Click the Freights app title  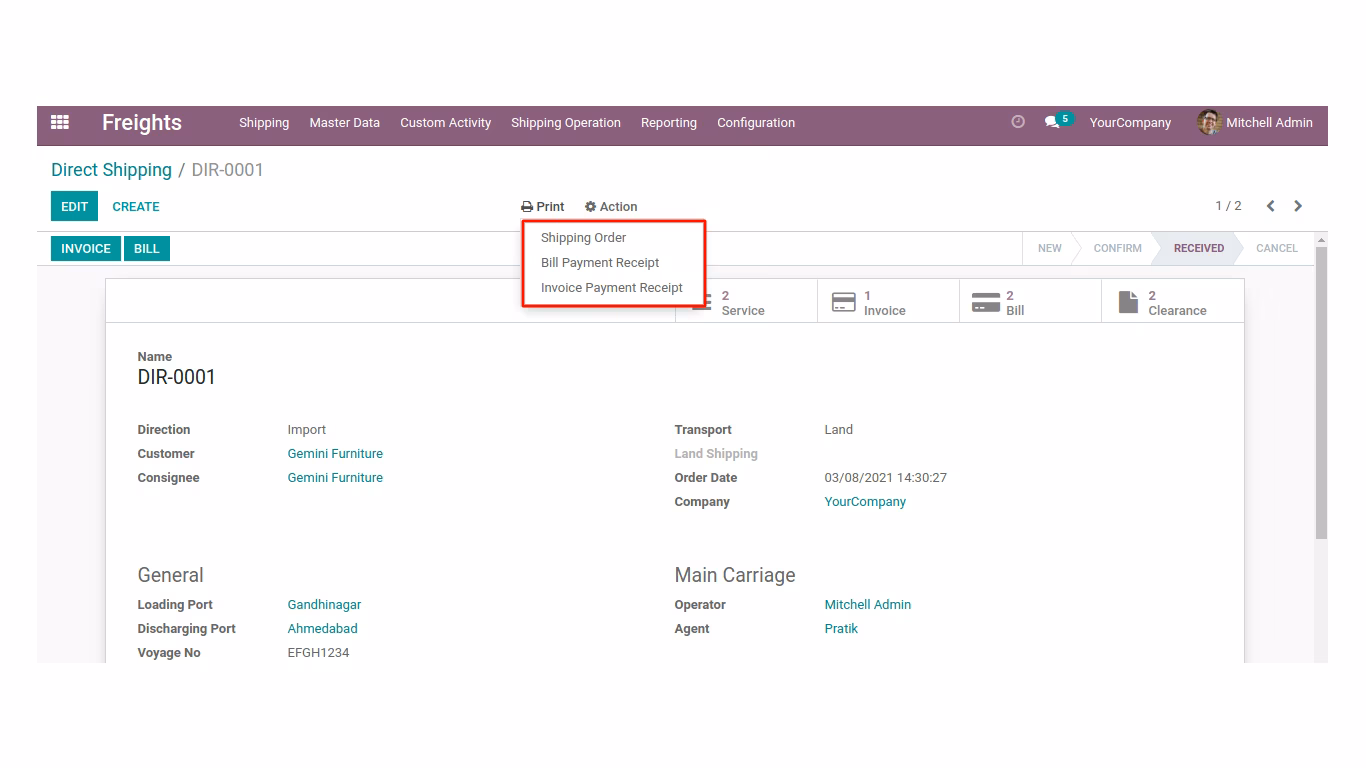[142, 123]
